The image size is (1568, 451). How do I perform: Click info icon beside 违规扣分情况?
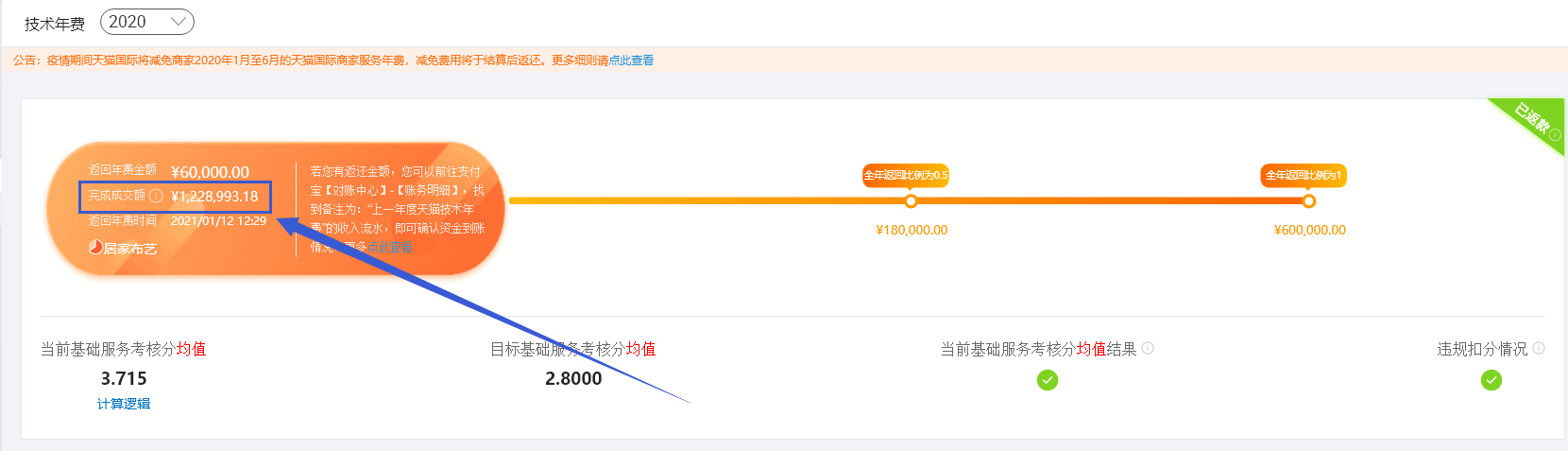(x=1539, y=348)
